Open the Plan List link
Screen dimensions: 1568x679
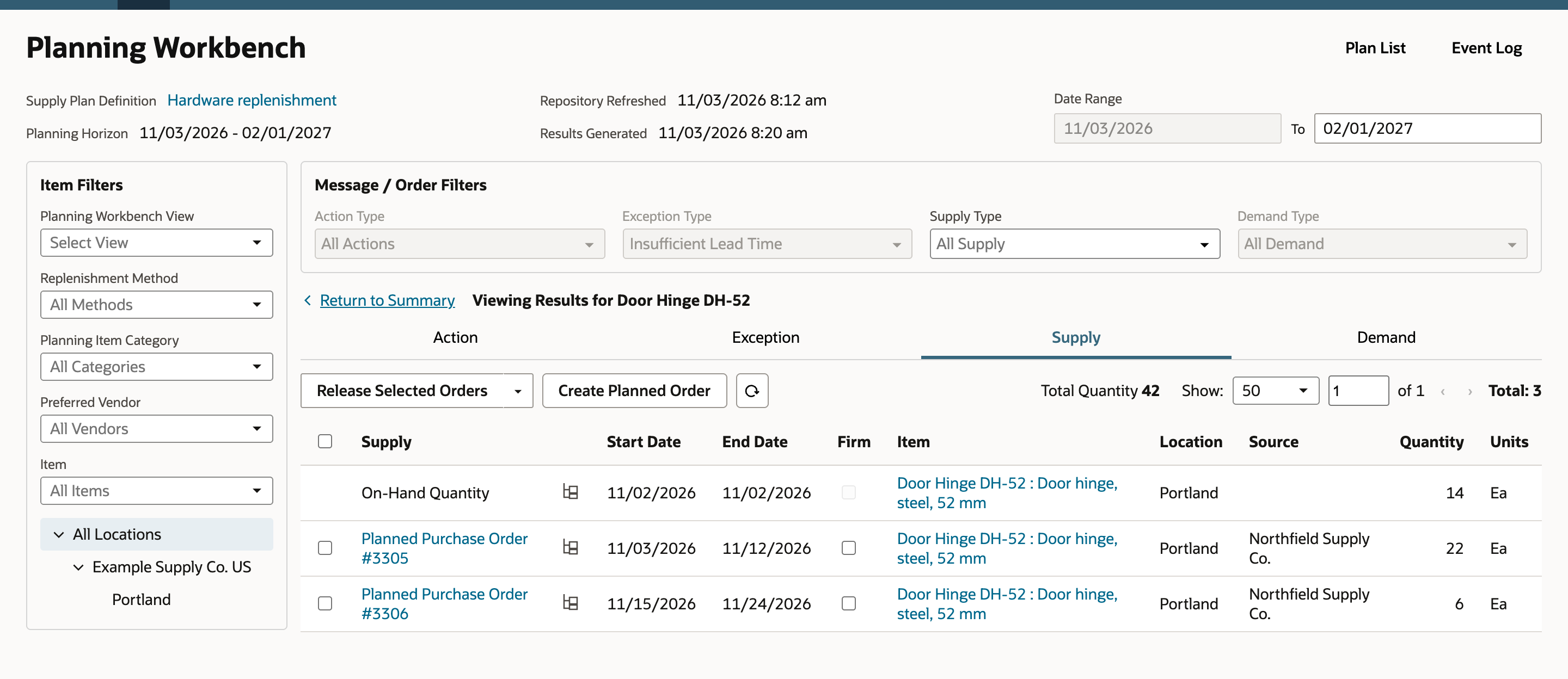point(1375,48)
